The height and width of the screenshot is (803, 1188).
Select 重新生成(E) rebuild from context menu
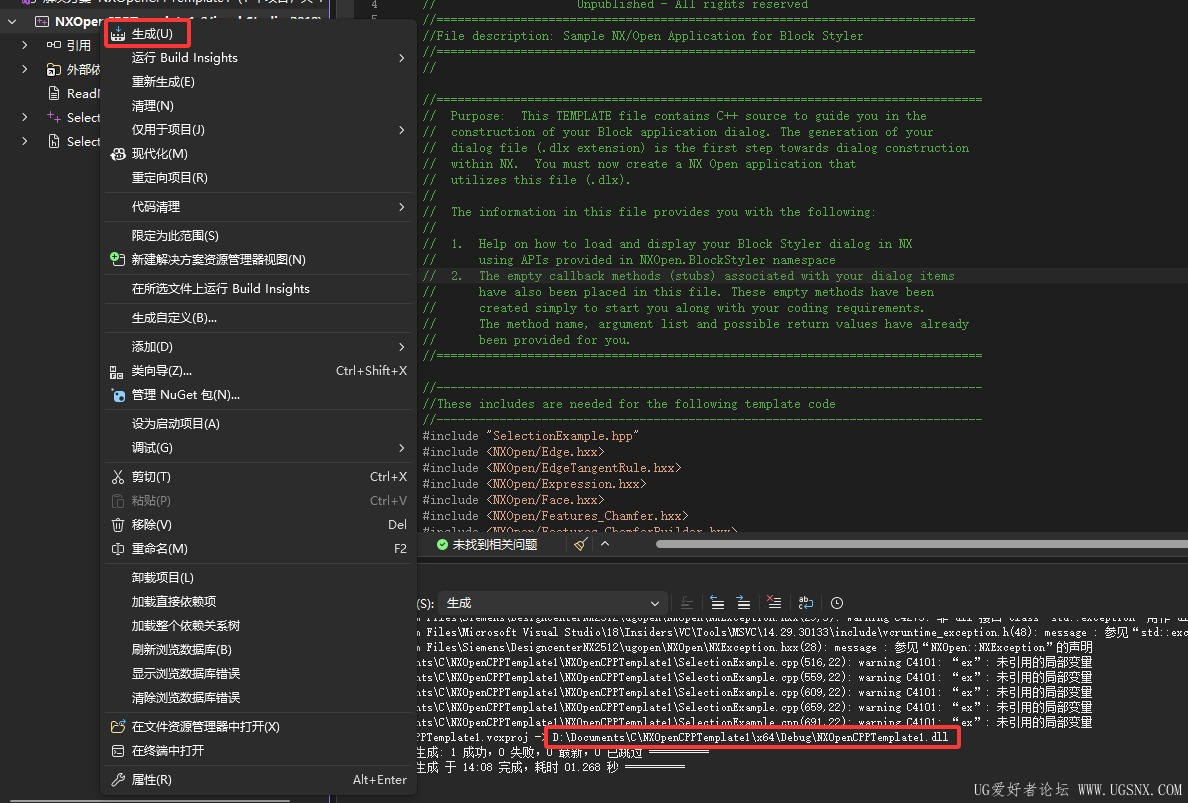click(163, 82)
